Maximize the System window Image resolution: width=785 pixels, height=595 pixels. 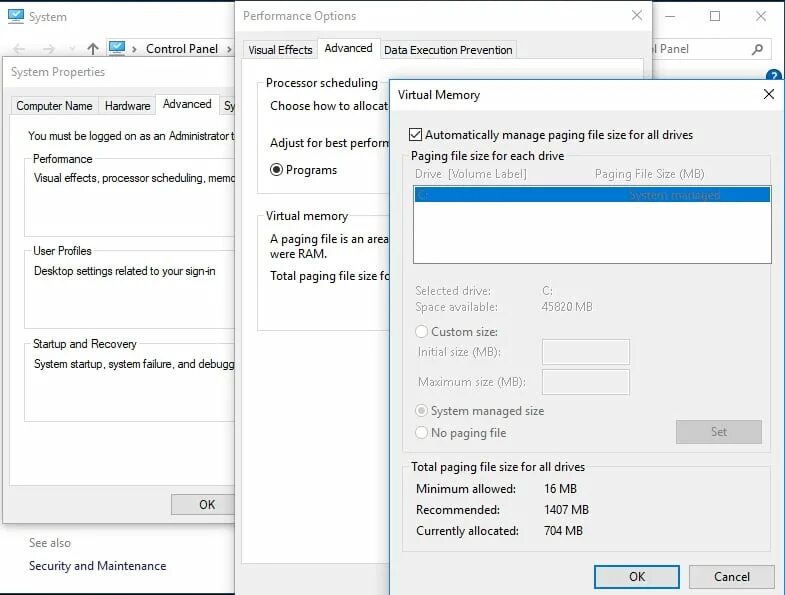click(715, 16)
